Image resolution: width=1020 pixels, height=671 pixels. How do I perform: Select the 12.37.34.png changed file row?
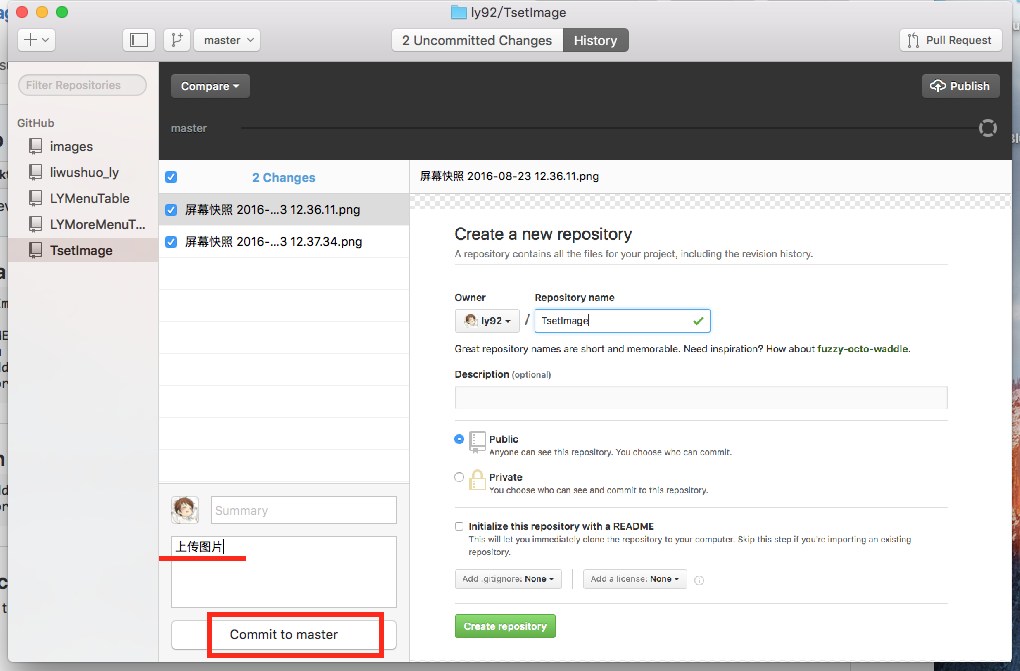coord(284,241)
